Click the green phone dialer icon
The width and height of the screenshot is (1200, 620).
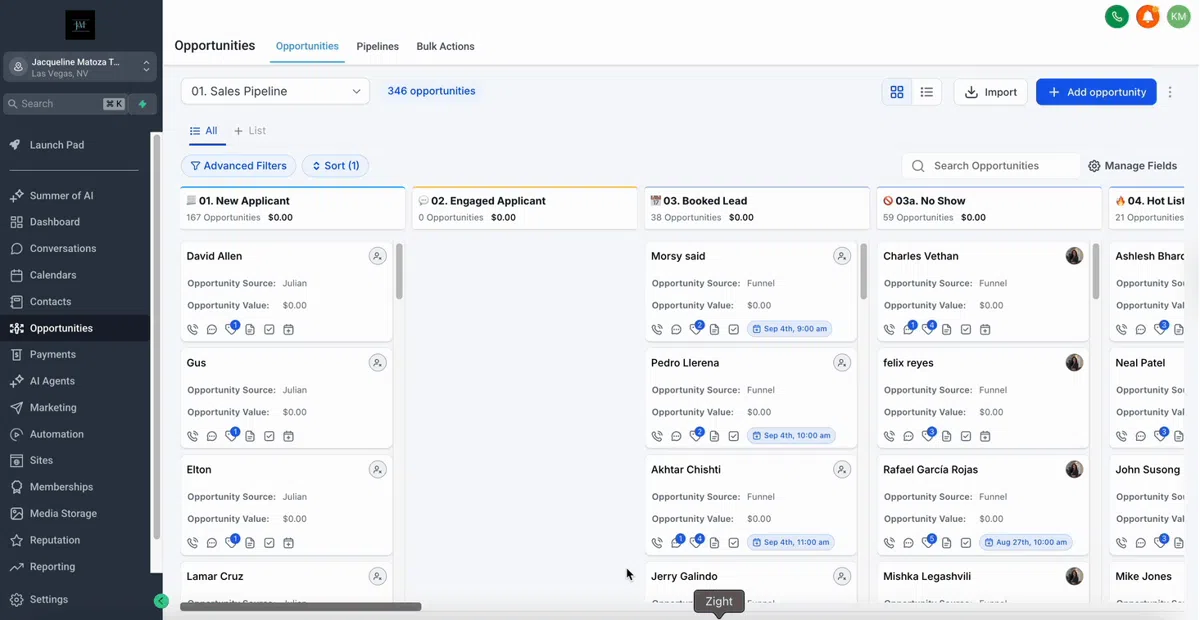coord(1117,16)
